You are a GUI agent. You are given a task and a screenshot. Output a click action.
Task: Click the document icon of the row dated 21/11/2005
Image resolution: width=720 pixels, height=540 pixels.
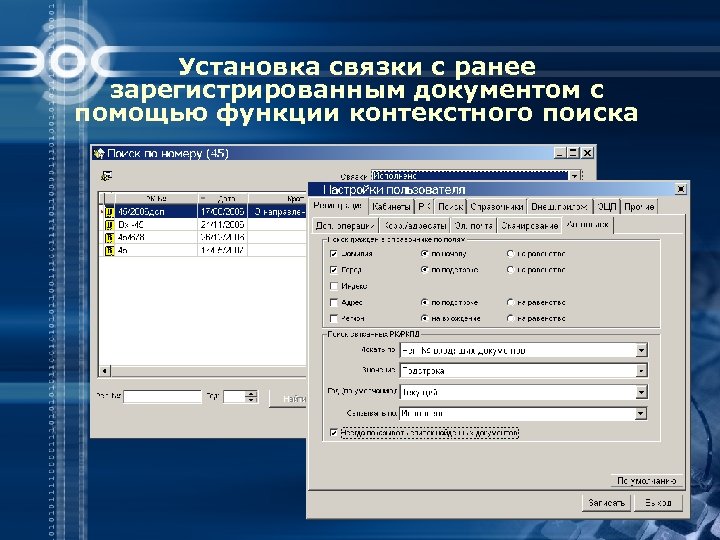(109, 225)
